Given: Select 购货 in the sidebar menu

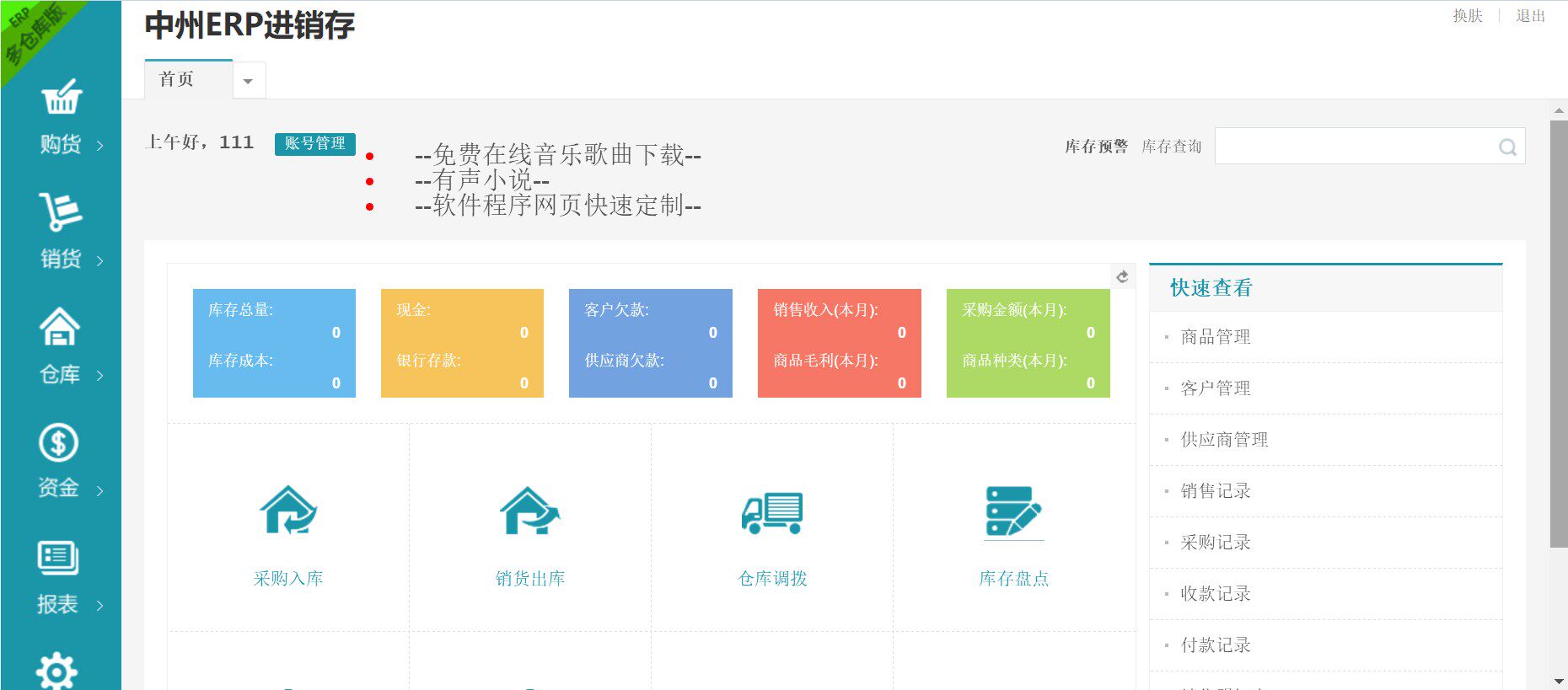Looking at the screenshot, I should 61,144.
